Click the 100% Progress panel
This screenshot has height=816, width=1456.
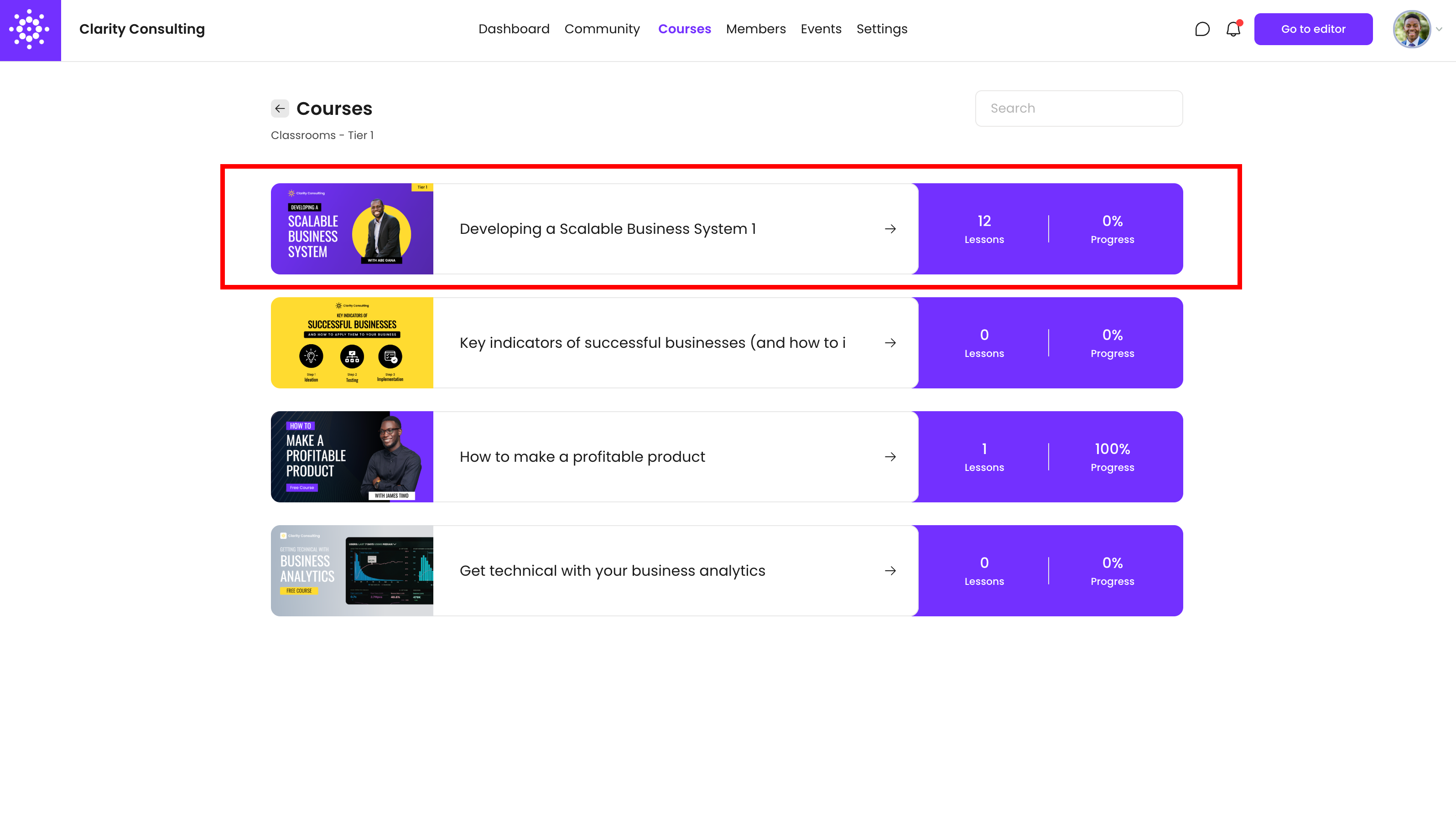pyautogui.click(x=1112, y=457)
